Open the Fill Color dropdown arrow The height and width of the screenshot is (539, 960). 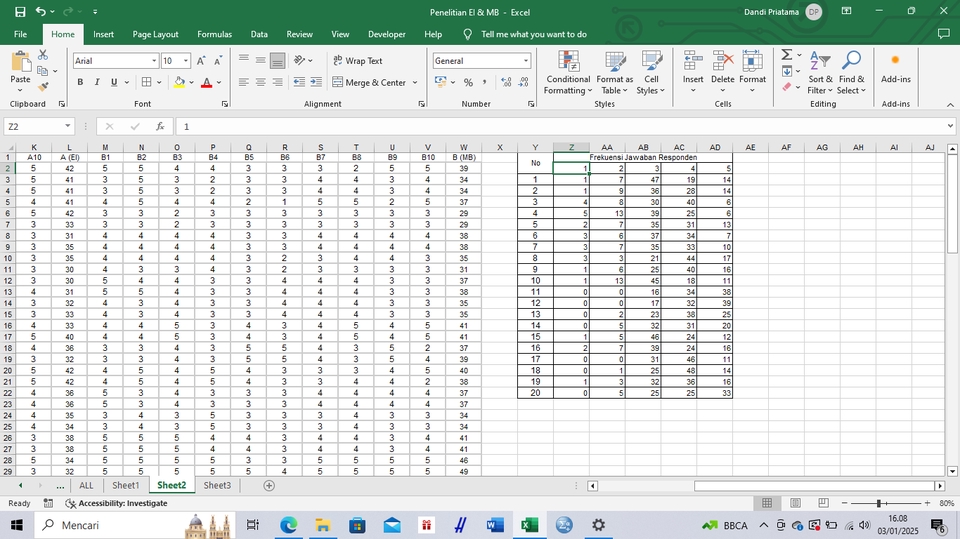pos(192,82)
